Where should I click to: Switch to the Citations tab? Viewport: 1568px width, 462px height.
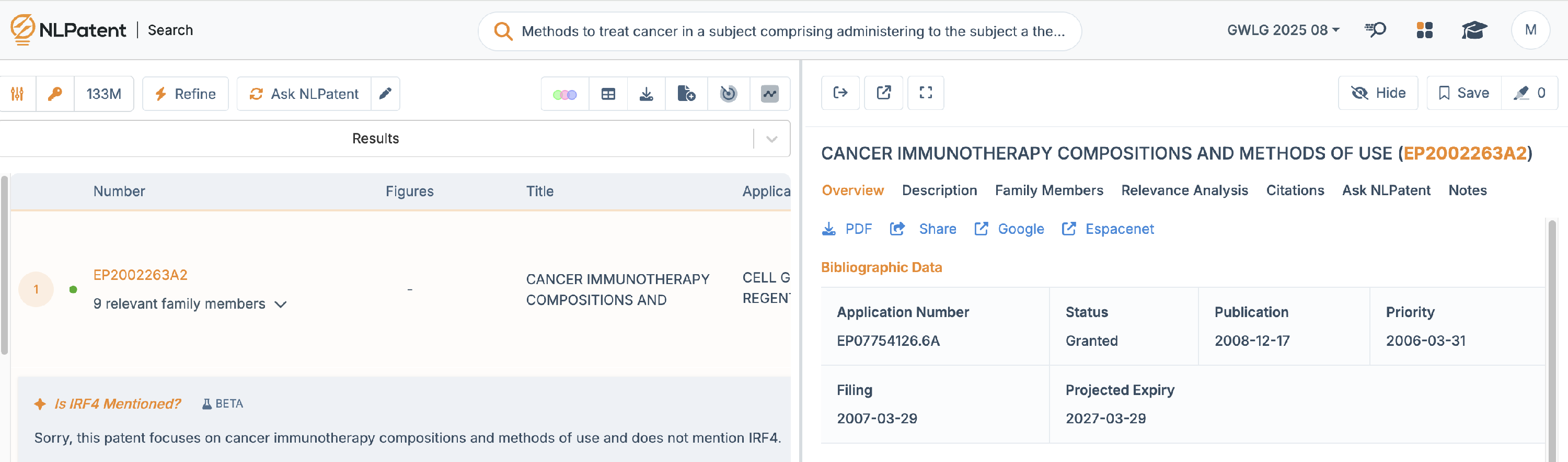(1295, 190)
